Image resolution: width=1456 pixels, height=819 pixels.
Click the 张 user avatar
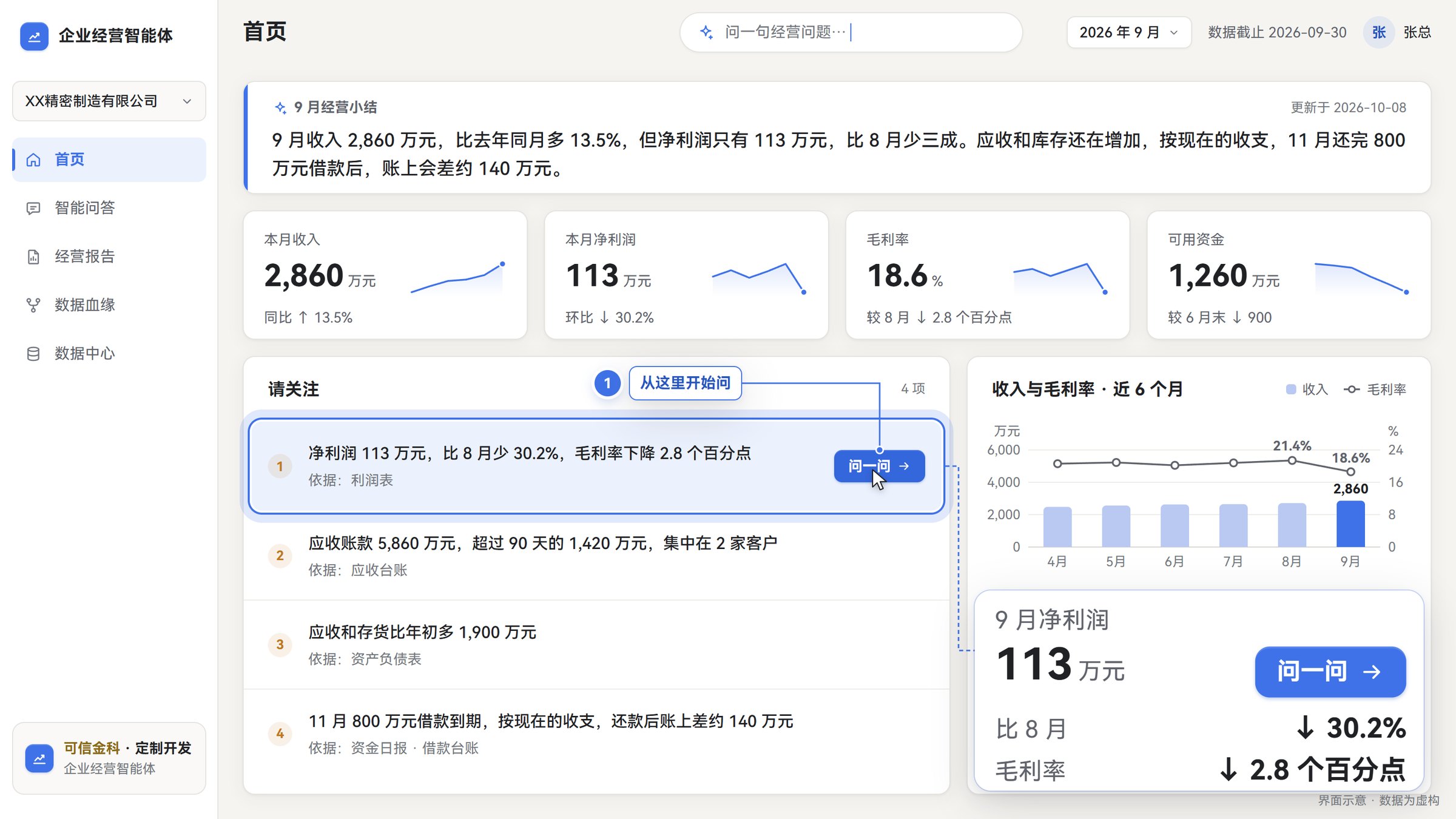pos(1379,32)
